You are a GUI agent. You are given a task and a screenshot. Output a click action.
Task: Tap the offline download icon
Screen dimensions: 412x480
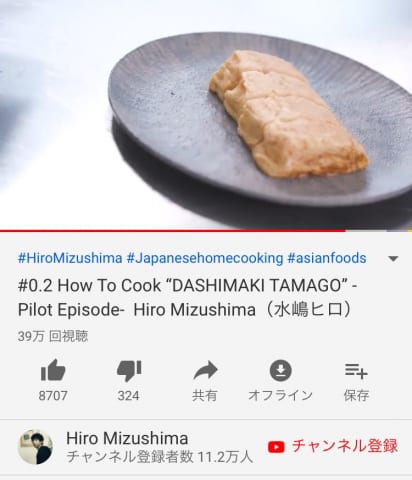coord(281,370)
